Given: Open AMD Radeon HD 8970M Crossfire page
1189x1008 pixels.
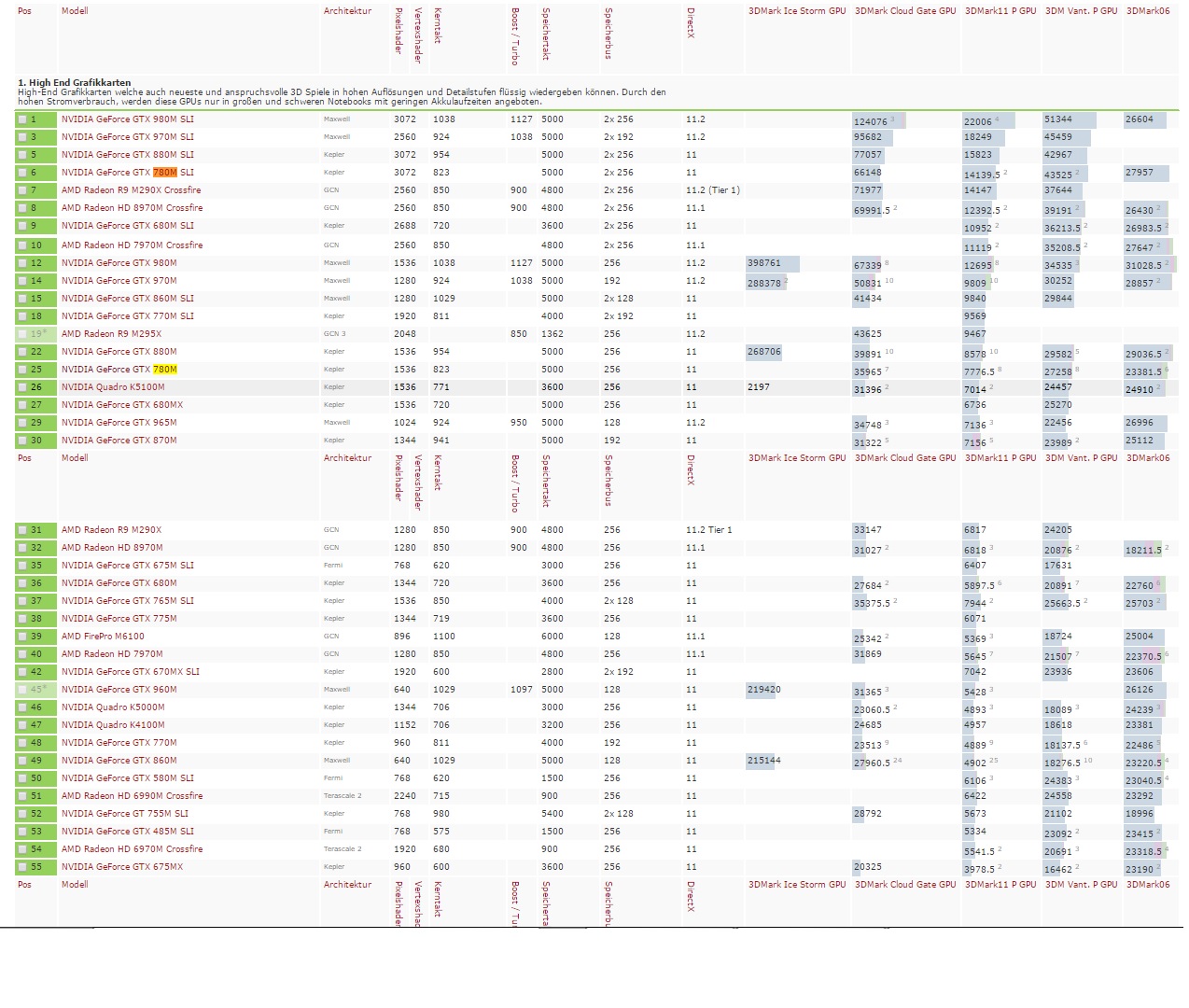Looking at the screenshot, I should pyautogui.click(x=132, y=208).
